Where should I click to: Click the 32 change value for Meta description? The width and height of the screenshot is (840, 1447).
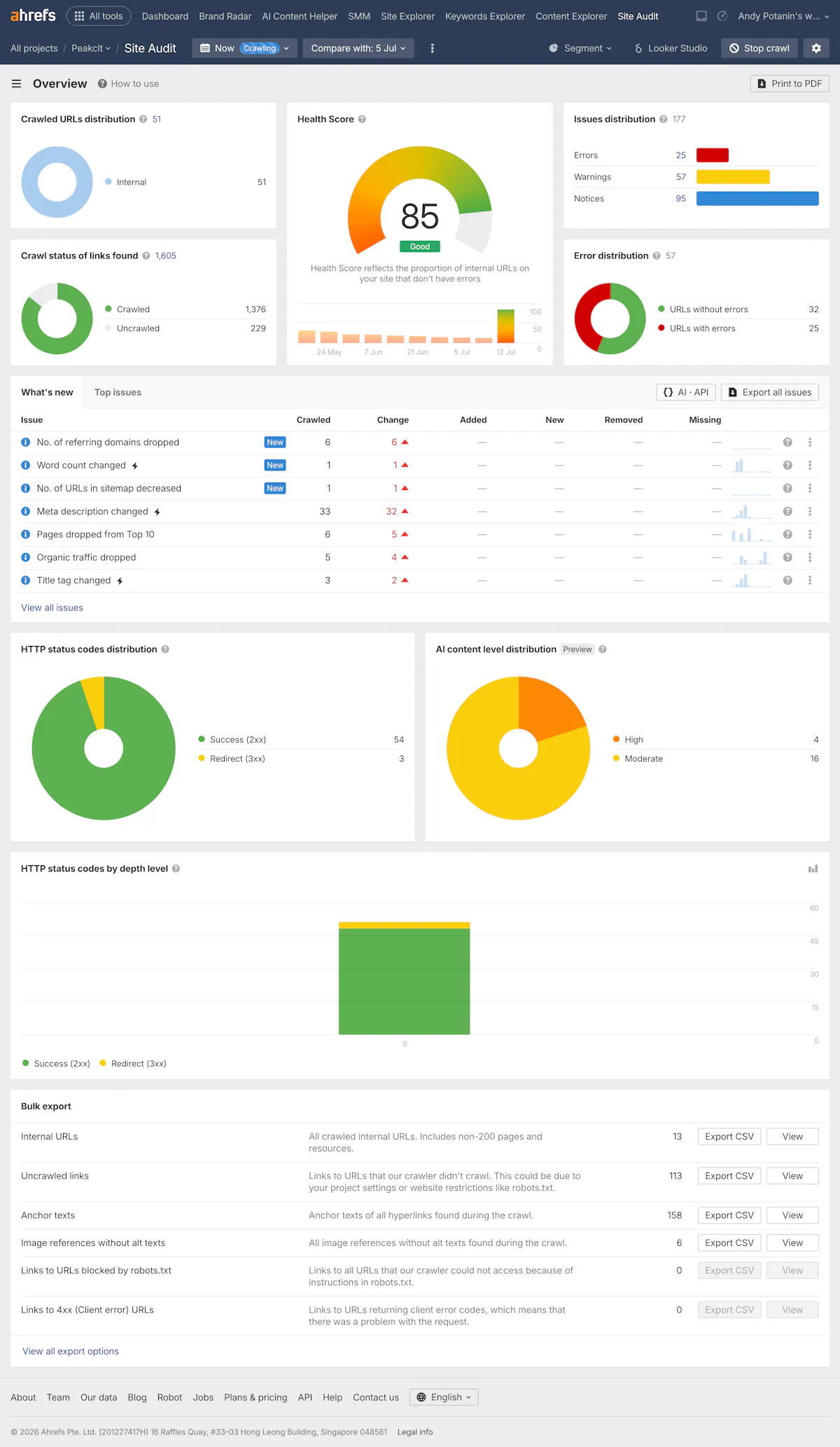point(391,512)
